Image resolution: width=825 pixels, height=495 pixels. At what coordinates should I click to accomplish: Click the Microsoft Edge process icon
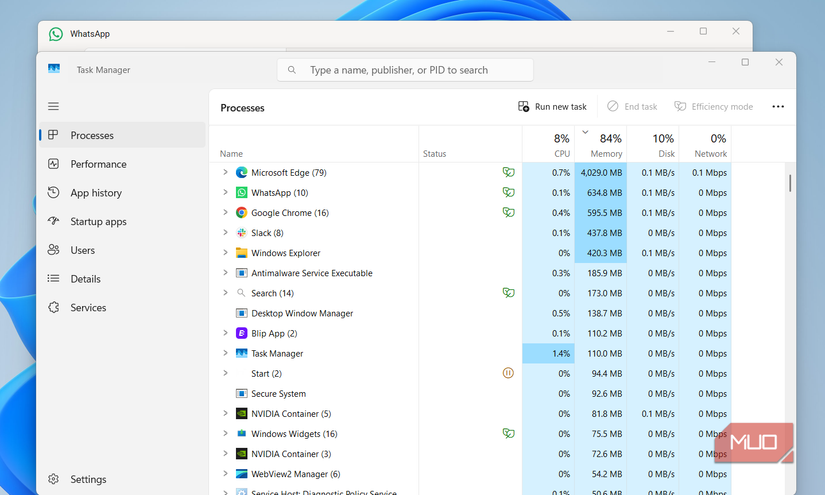[x=242, y=173]
